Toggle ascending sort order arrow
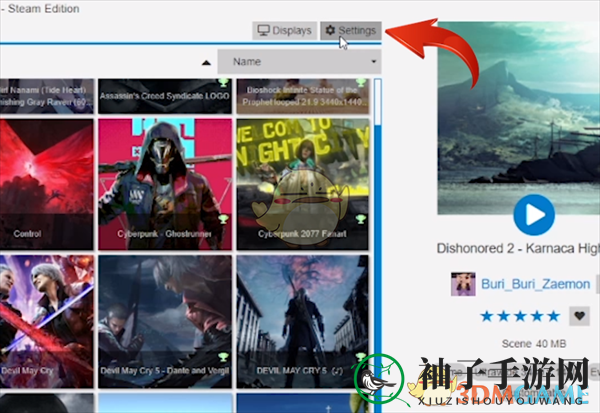 (206, 62)
